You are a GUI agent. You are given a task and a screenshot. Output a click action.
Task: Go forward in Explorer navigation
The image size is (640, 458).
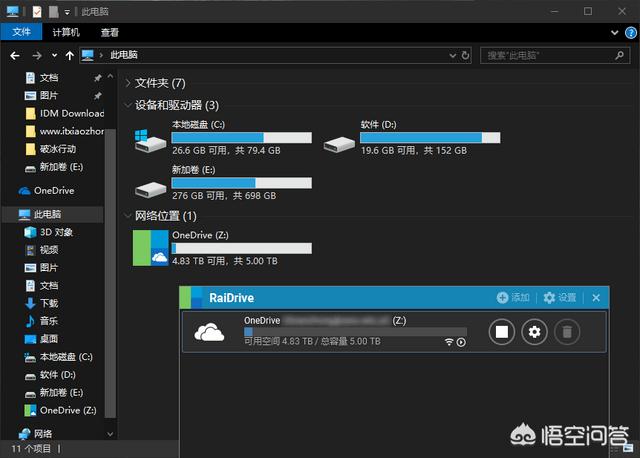[37, 56]
